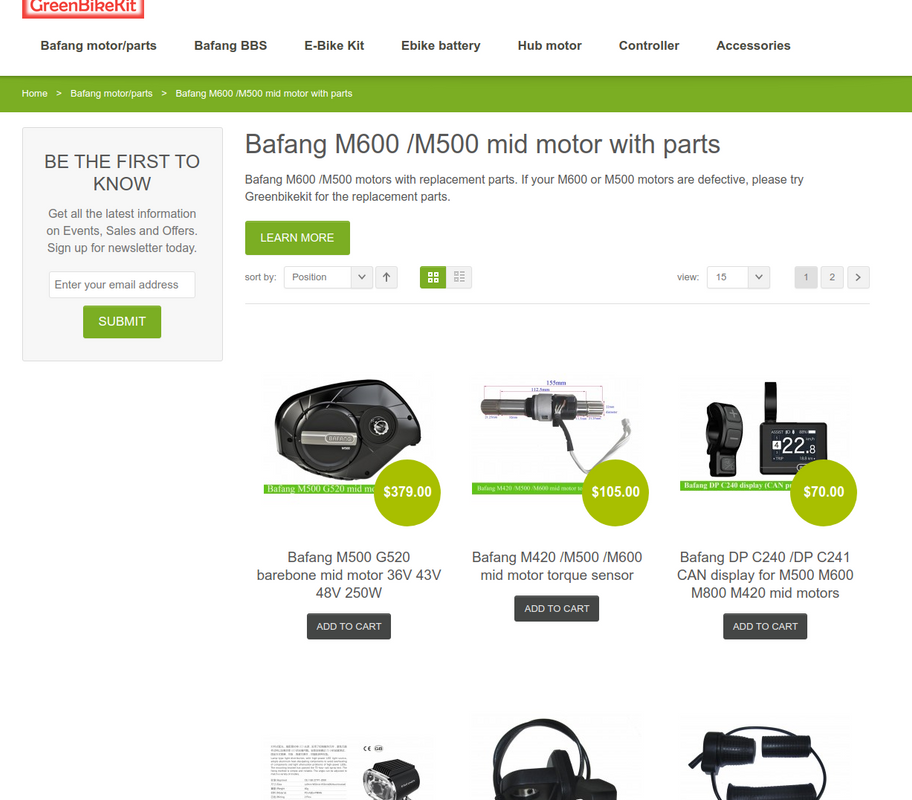Click the GreenBikeKit logo
The height and width of the screenshot is (800, 912).
click(83, 8)
